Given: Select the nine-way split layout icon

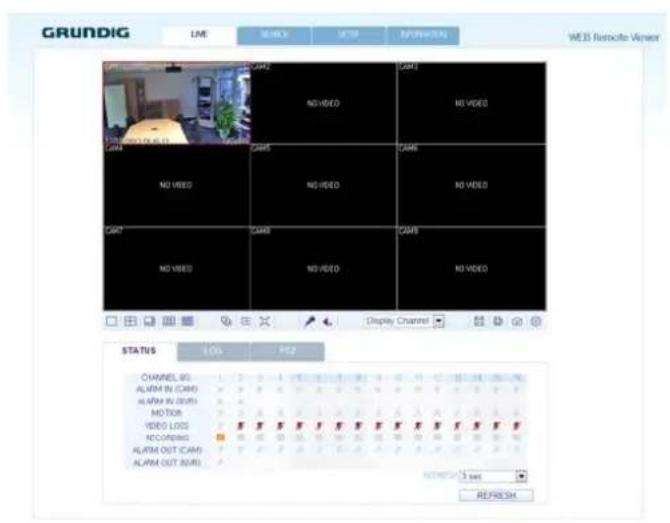Looking at the screenshot, I should pos(169,321).
